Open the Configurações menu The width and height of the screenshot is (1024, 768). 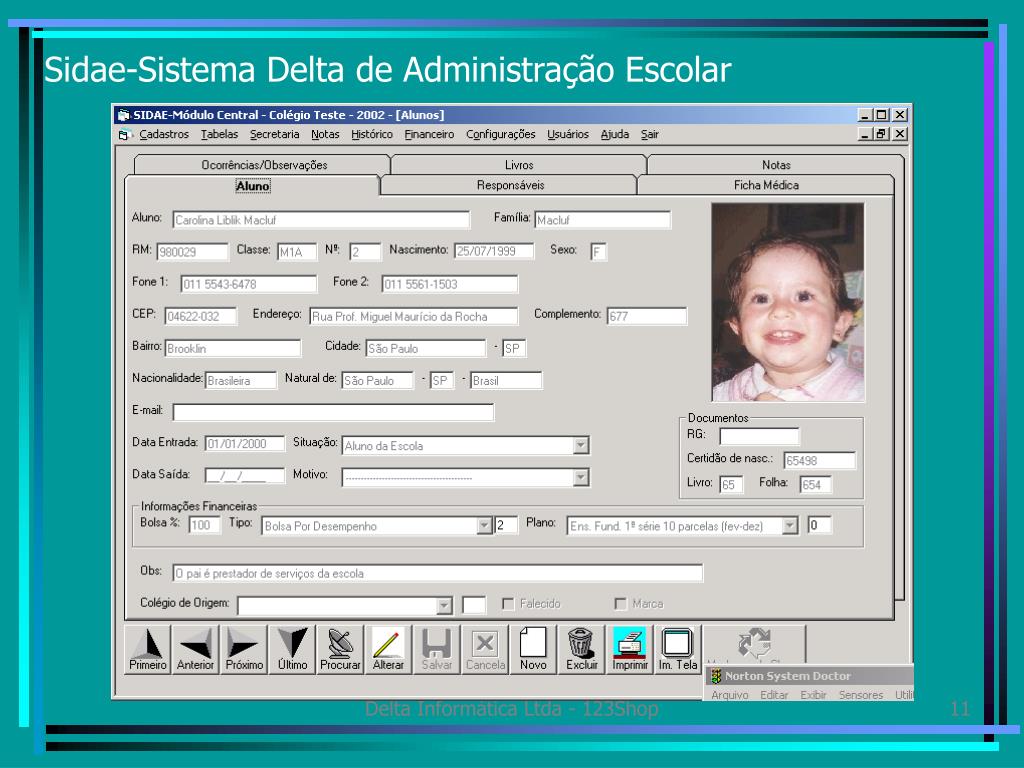(501, 134)
